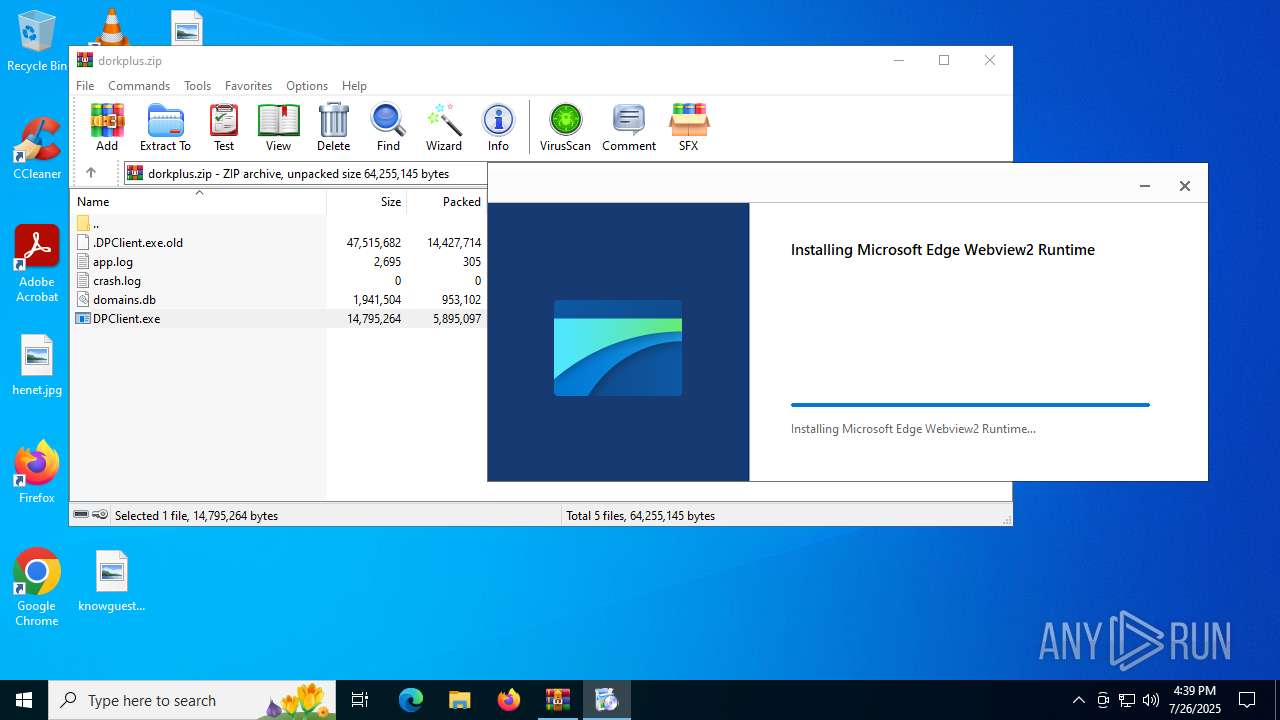This screenshot has height=720, width=1280.
Task: Show hidden system tray icons
Action: pyautogui.click(x=1078, y=700)
